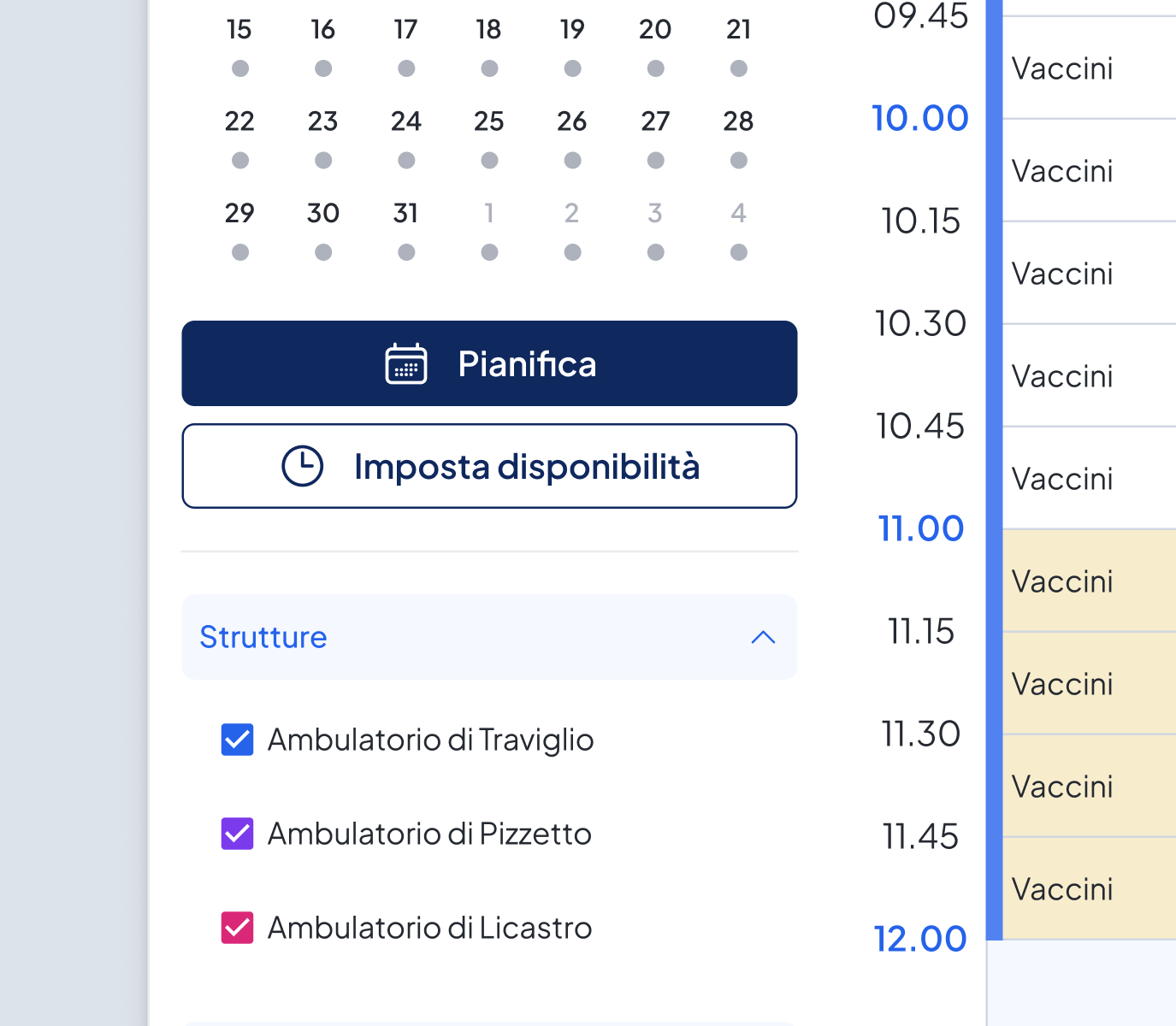Pick day 25 on the calendar

click(x=489, y=121)
